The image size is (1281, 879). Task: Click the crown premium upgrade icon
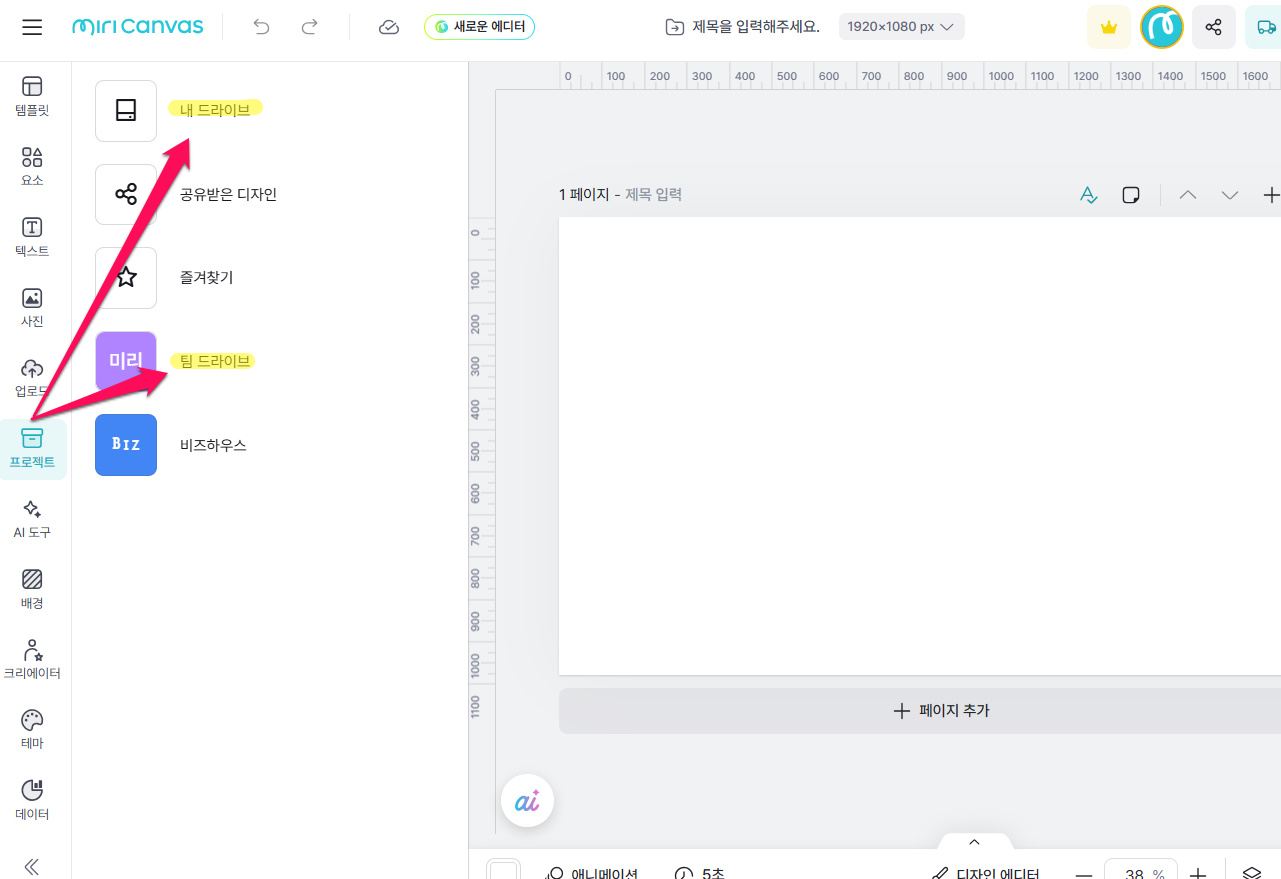point(1108,27)
